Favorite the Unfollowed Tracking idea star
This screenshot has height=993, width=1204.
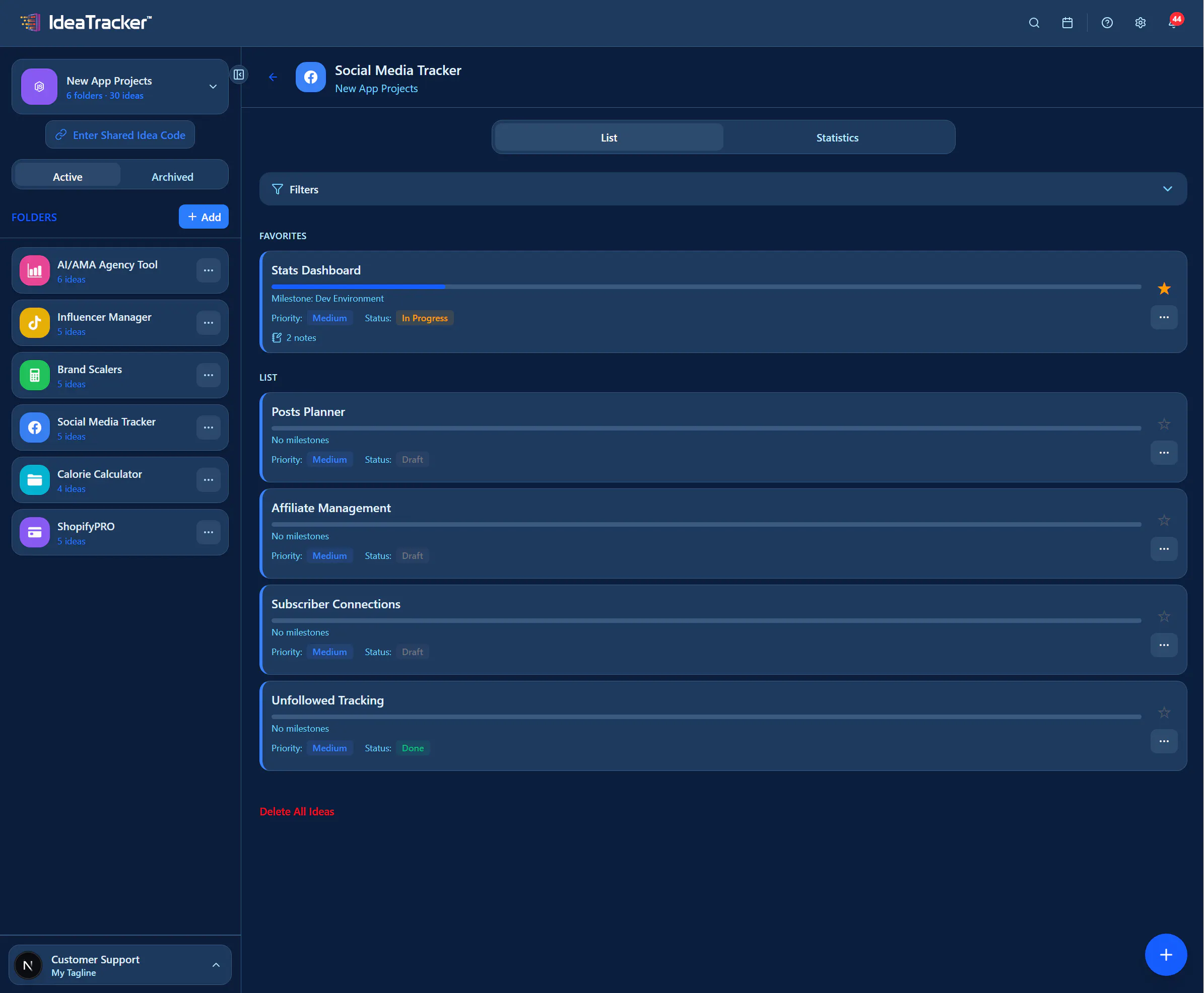[x=1163, y=712]
